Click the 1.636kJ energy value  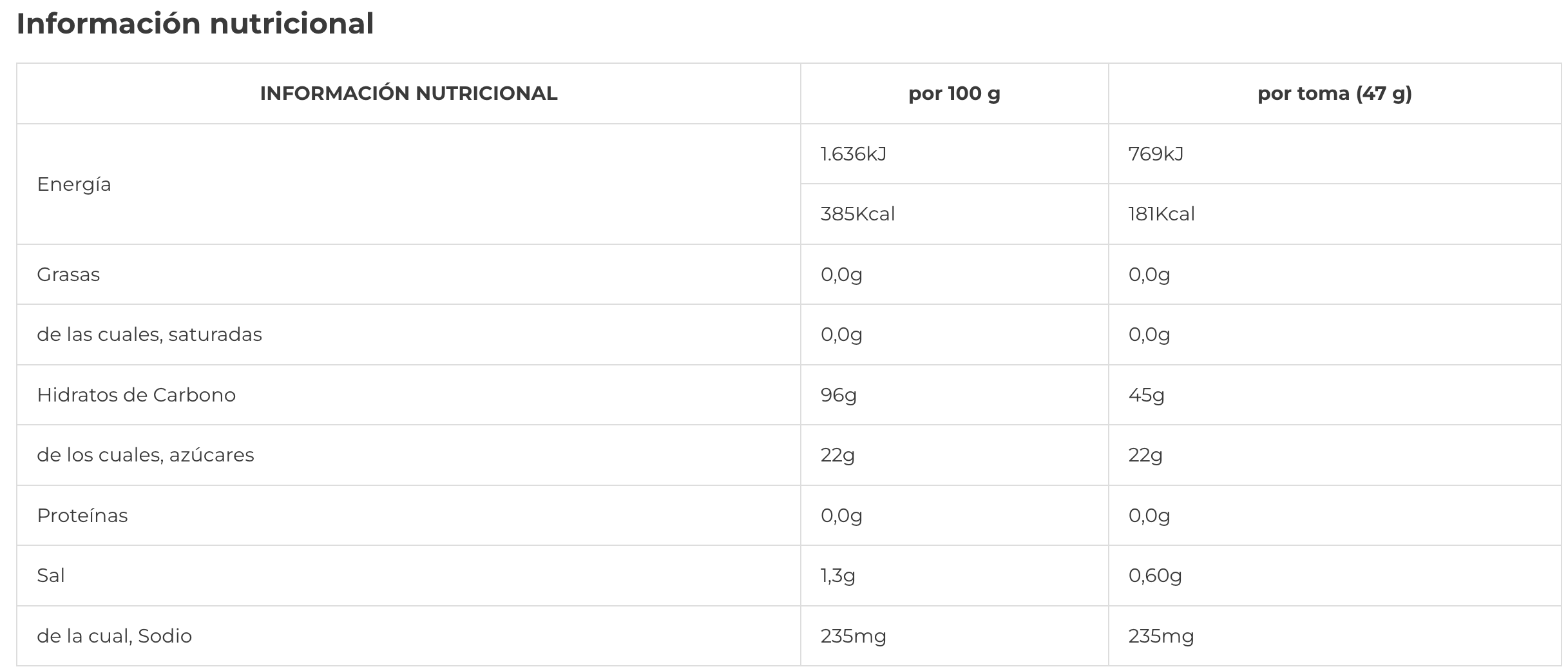tap(853, 154)
